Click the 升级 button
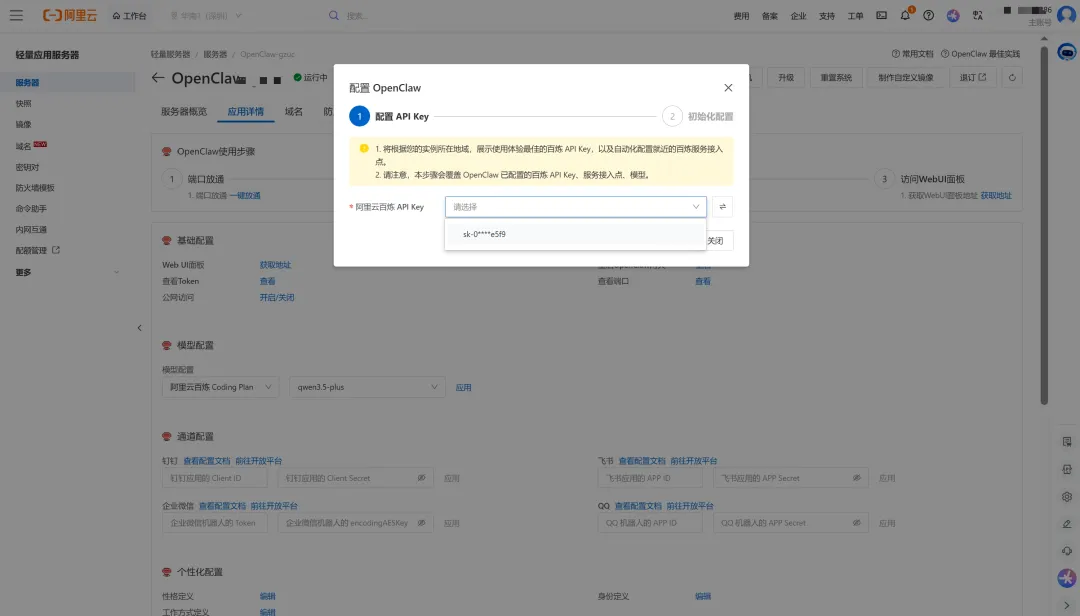Image resolution: width=1080 pixels, height=616 pixels. (786, 77)
